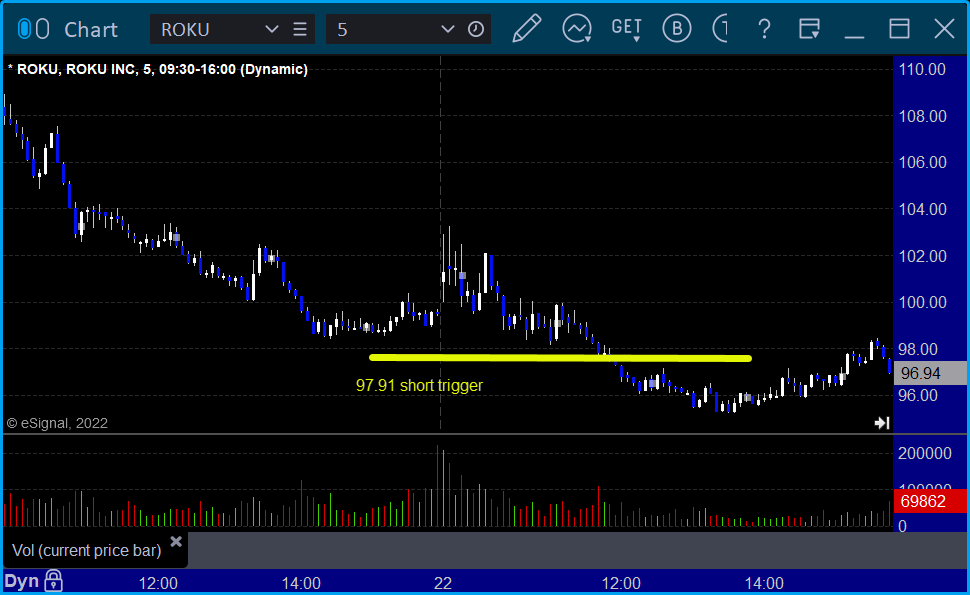Screen dimensions: 970x595
Task: Open the page layout icon with arrow
Action: click(x=809, y=29)
